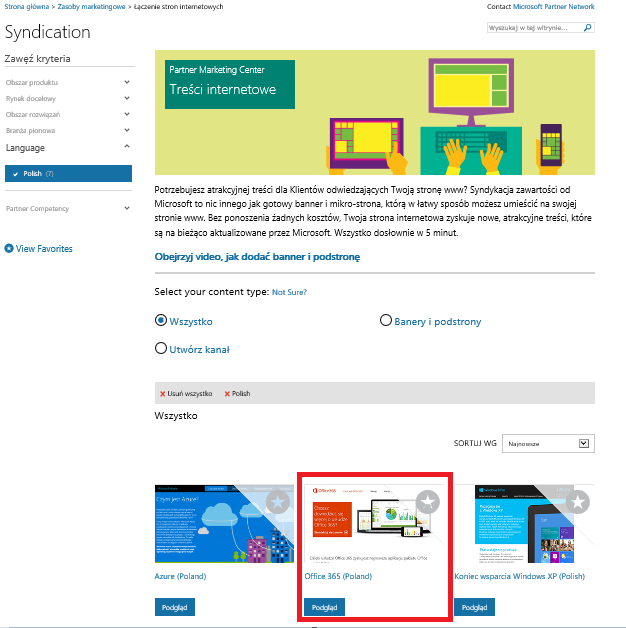Select the Wszystko radio button
The image size is (626, 628).
[x=161, y=320]
